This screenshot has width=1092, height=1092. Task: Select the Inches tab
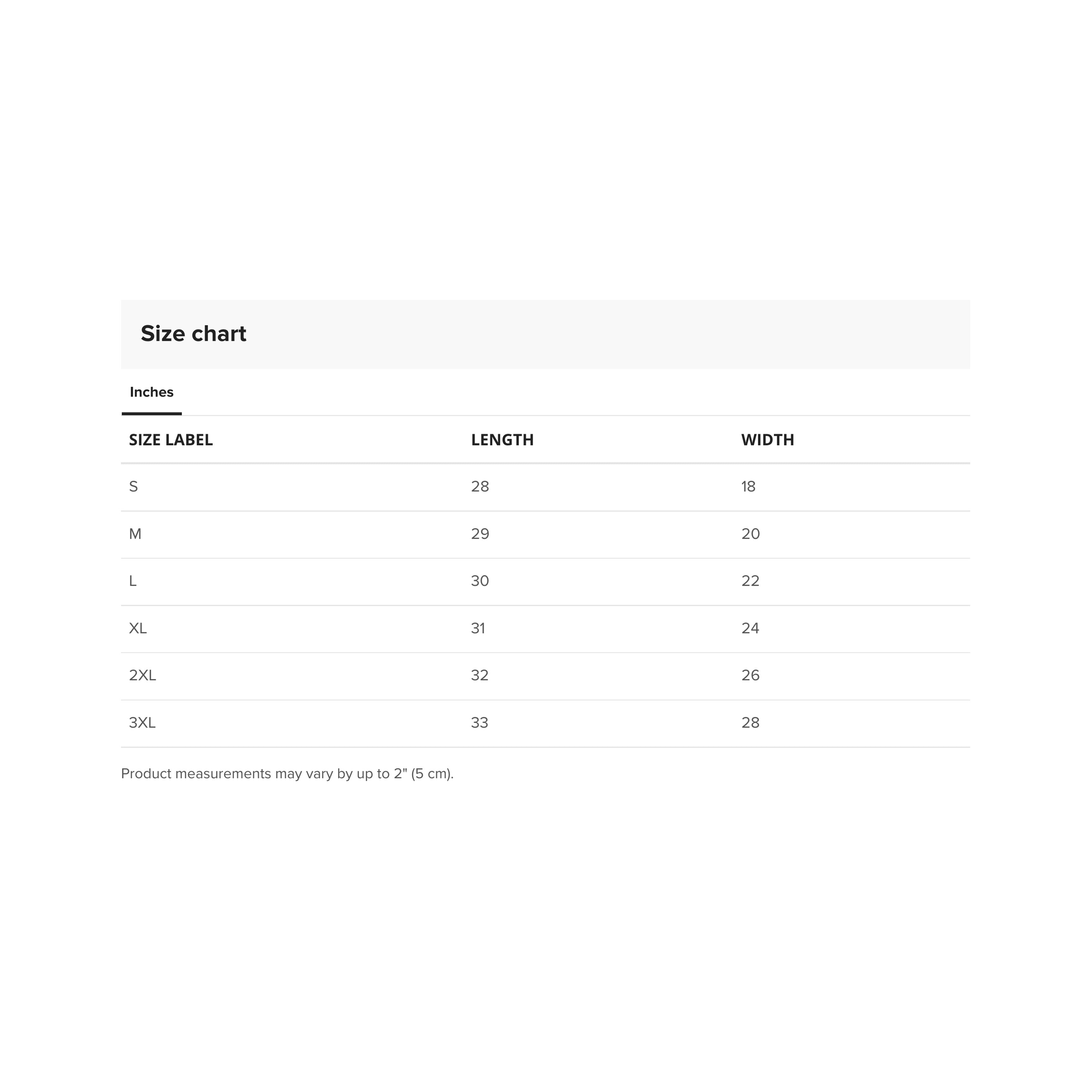tap(151, 392)
